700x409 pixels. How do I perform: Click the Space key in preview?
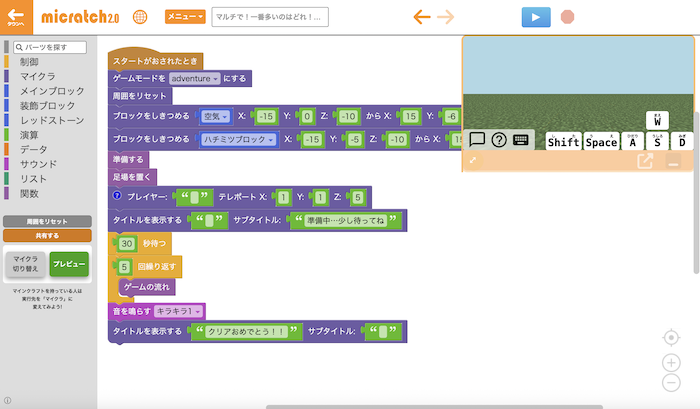coord(601,141)
